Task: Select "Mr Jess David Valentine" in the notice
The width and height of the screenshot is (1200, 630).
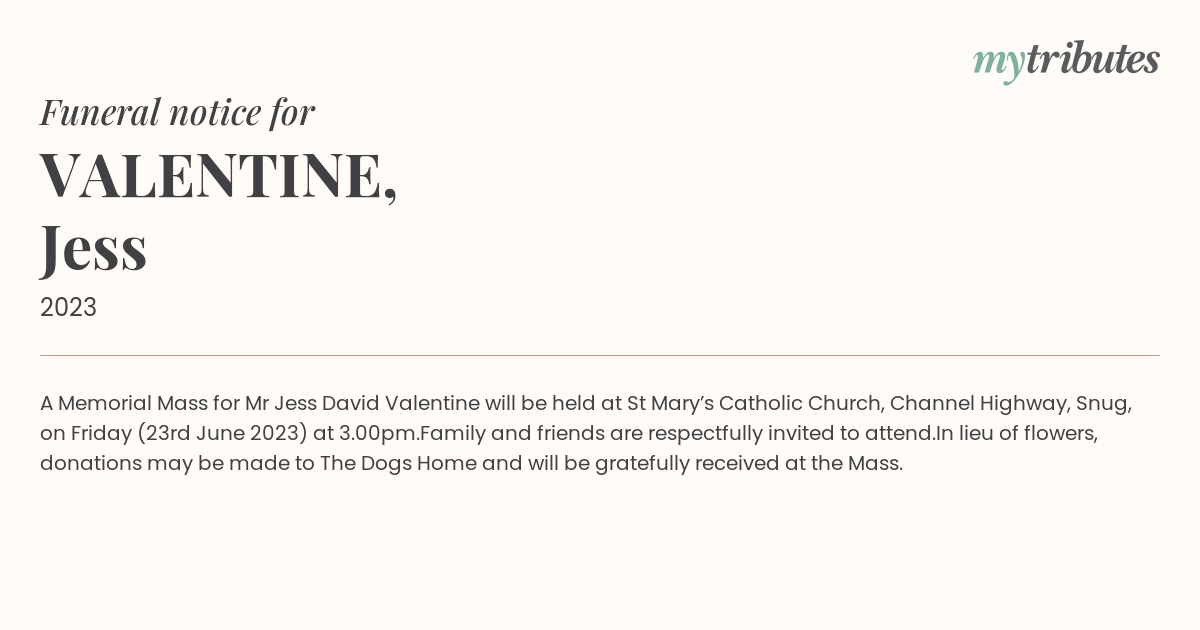Action: coord(362,404)
